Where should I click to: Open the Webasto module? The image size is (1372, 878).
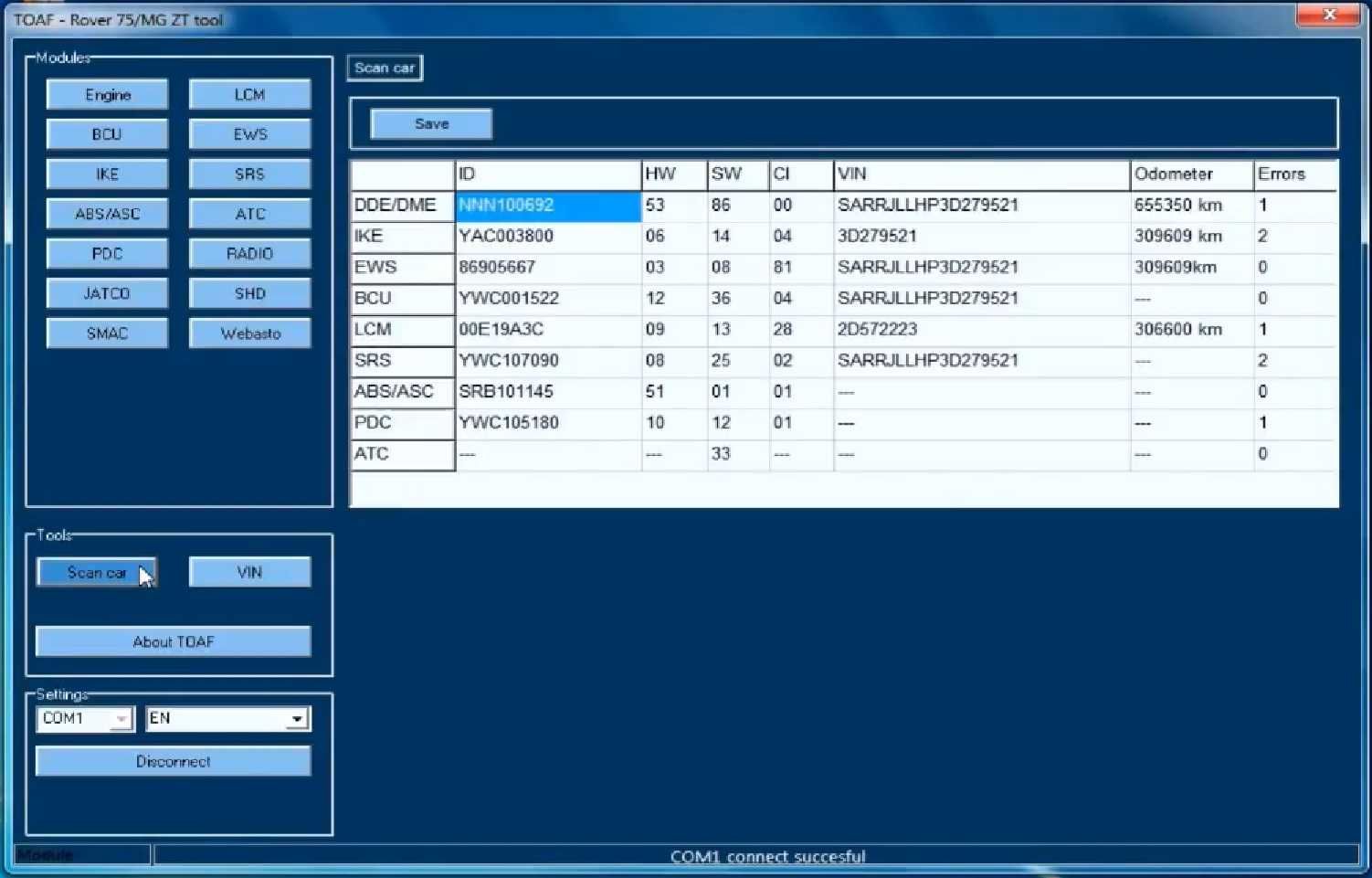[x=249, y=333]
